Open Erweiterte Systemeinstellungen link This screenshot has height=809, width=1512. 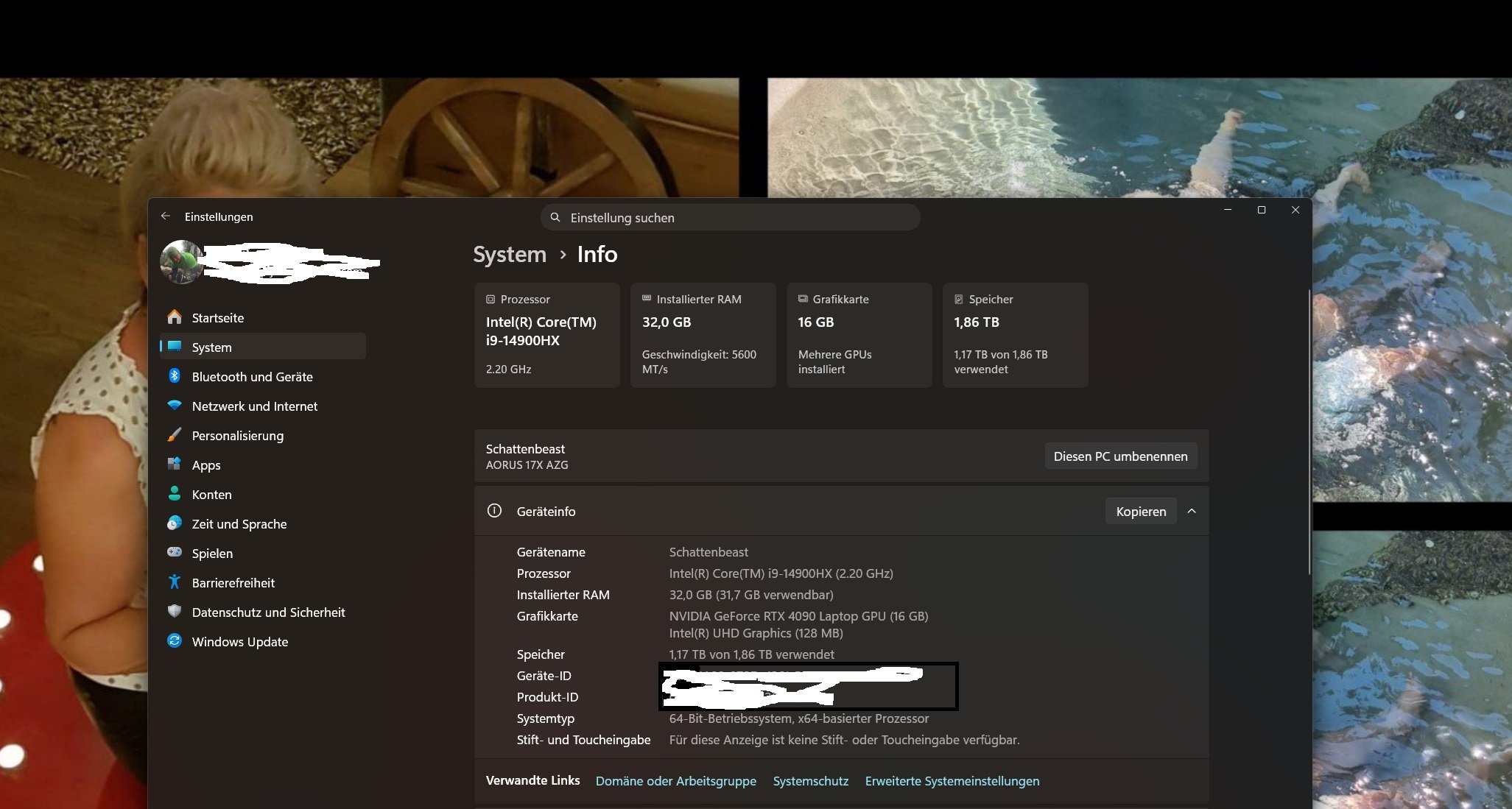point(952,781)
